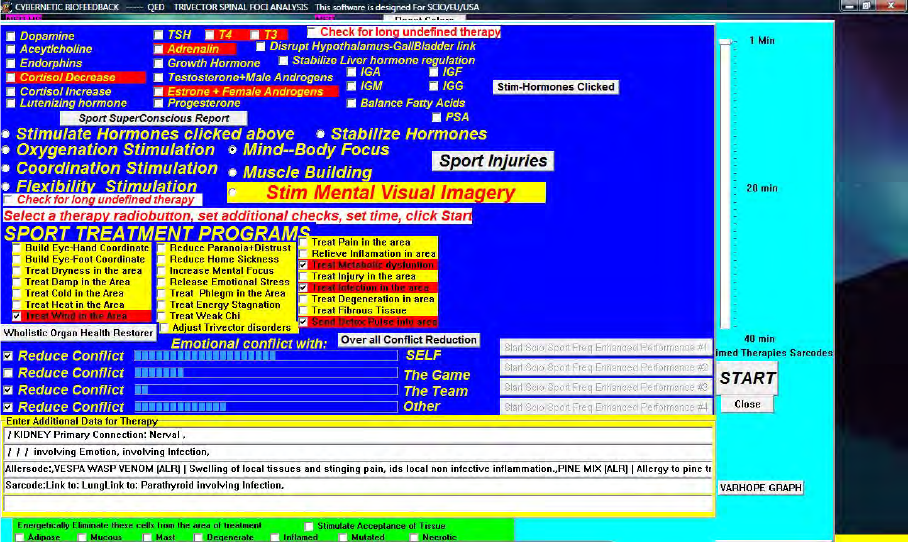Check Build Eye-Hand Coordinate program
908x542 pixels.
pyautogui.click(x=17, y=248)
